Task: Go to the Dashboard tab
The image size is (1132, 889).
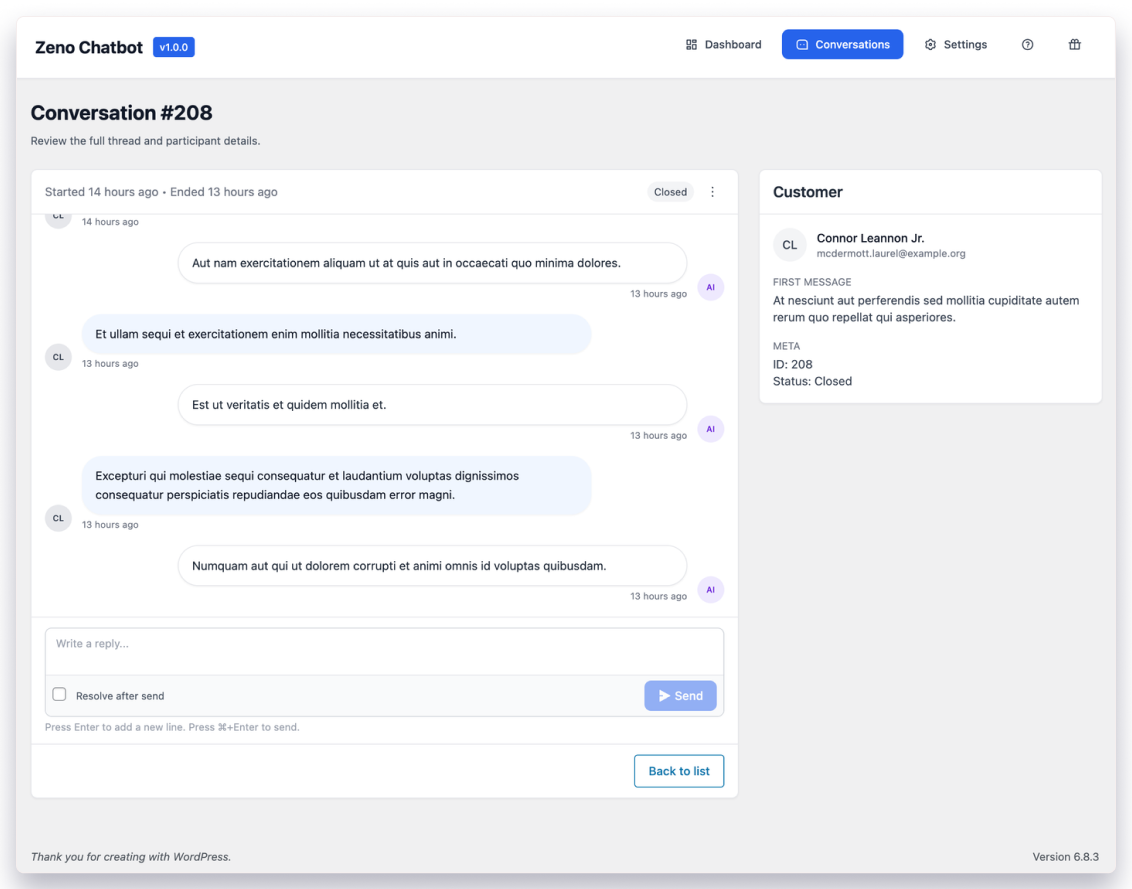Action: [x=723, y=45]
